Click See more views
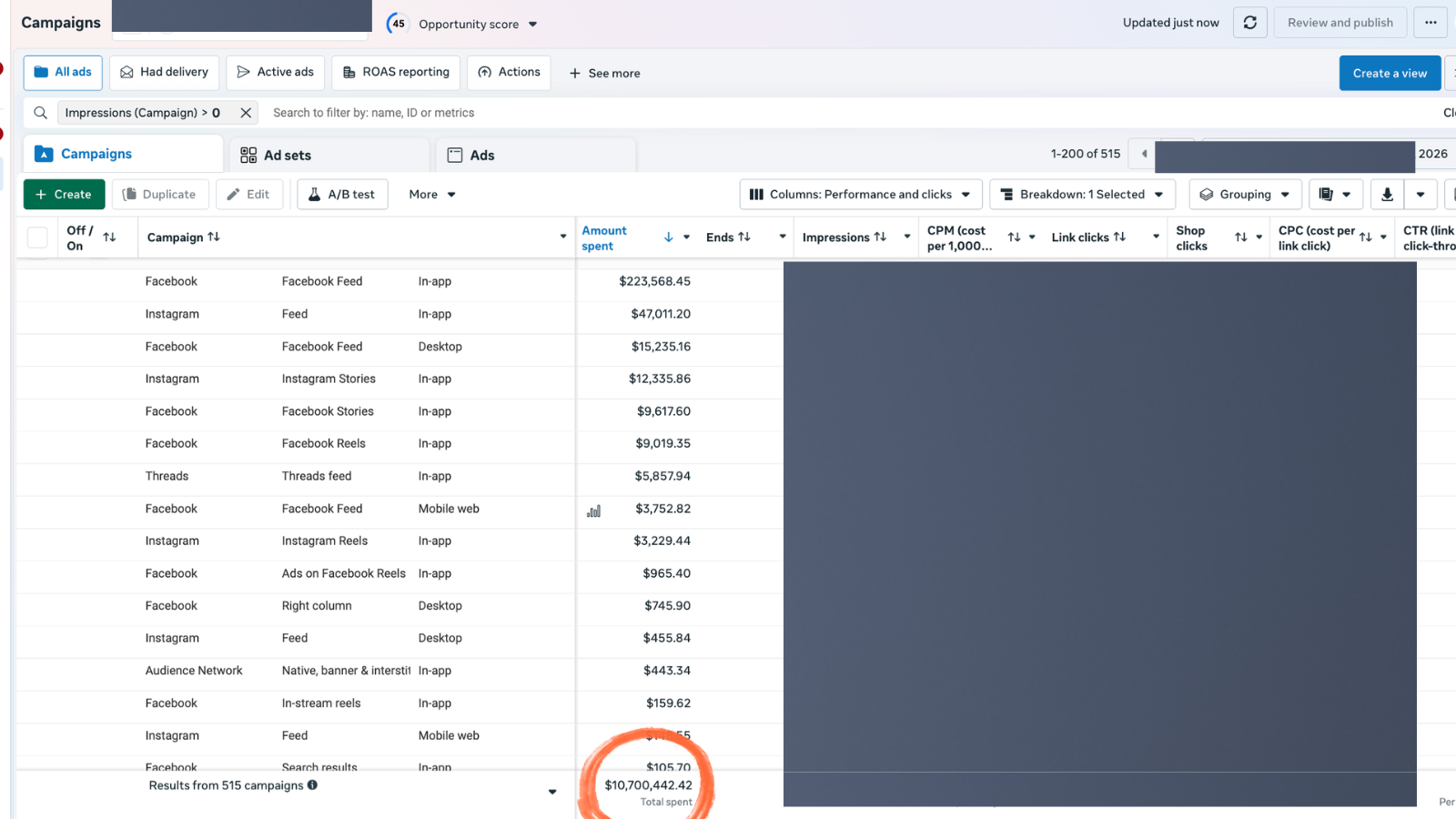Viewport: 1456px width, 819px height. 604,74
